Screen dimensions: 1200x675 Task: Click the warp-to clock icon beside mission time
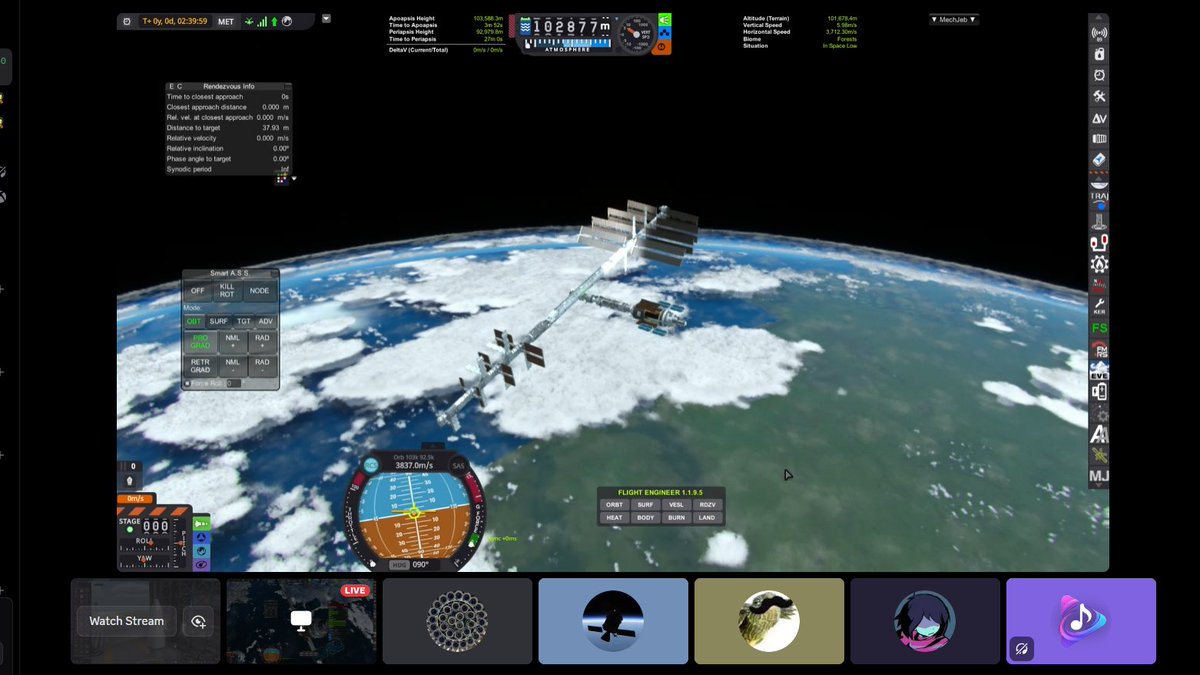pos(126,21)
